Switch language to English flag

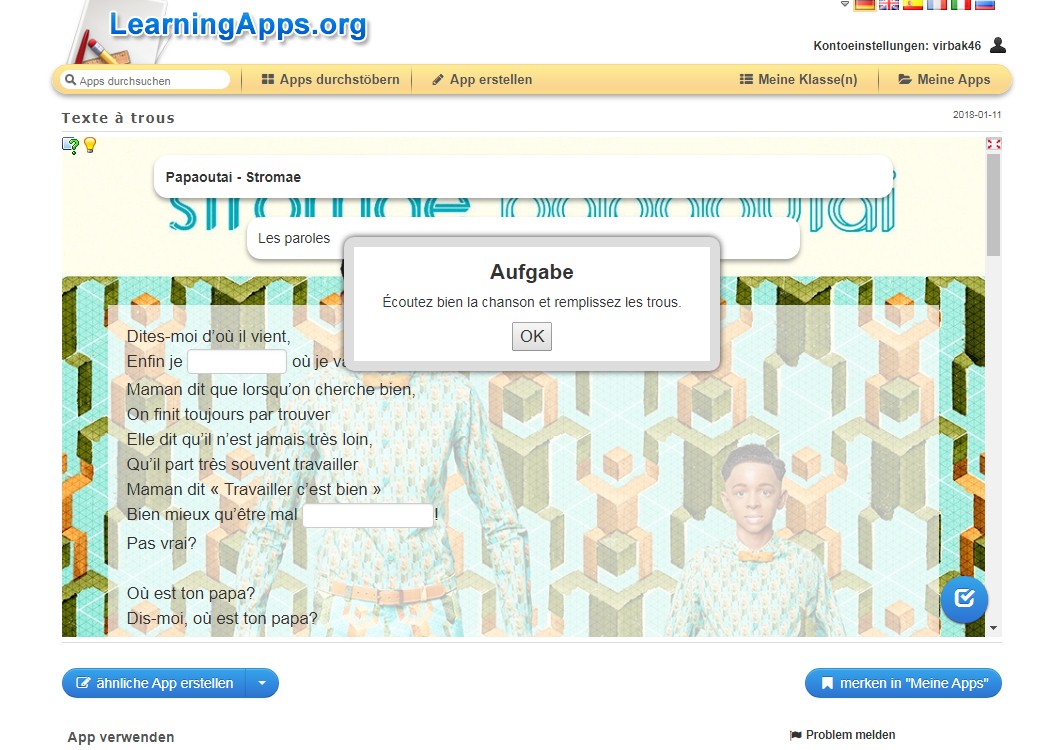[889, 4]
